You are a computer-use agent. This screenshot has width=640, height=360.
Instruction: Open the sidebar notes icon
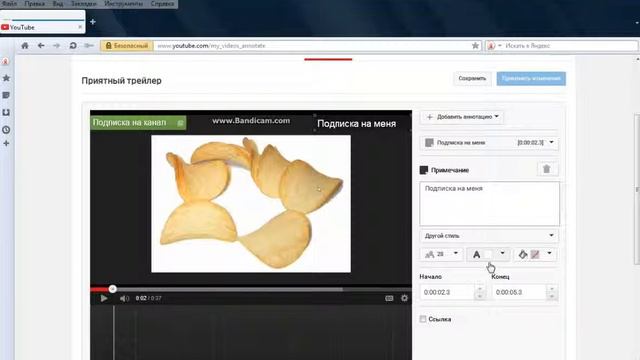(6, 95)
